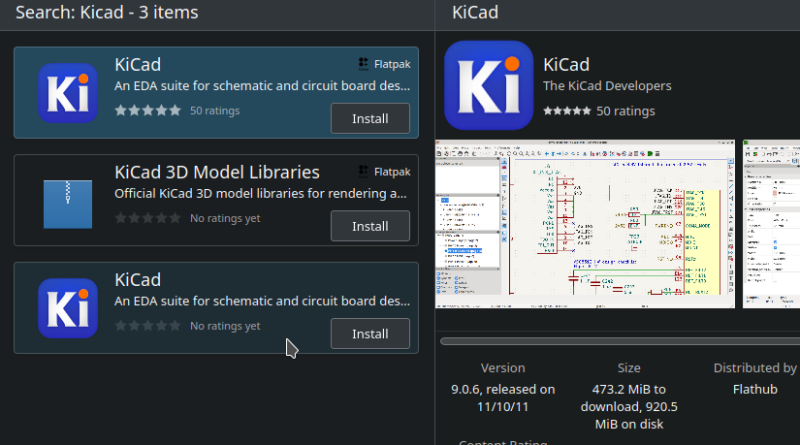Click the Flathub distributor label
Viewport: 800px width, 445px height.
coord(755,388)
